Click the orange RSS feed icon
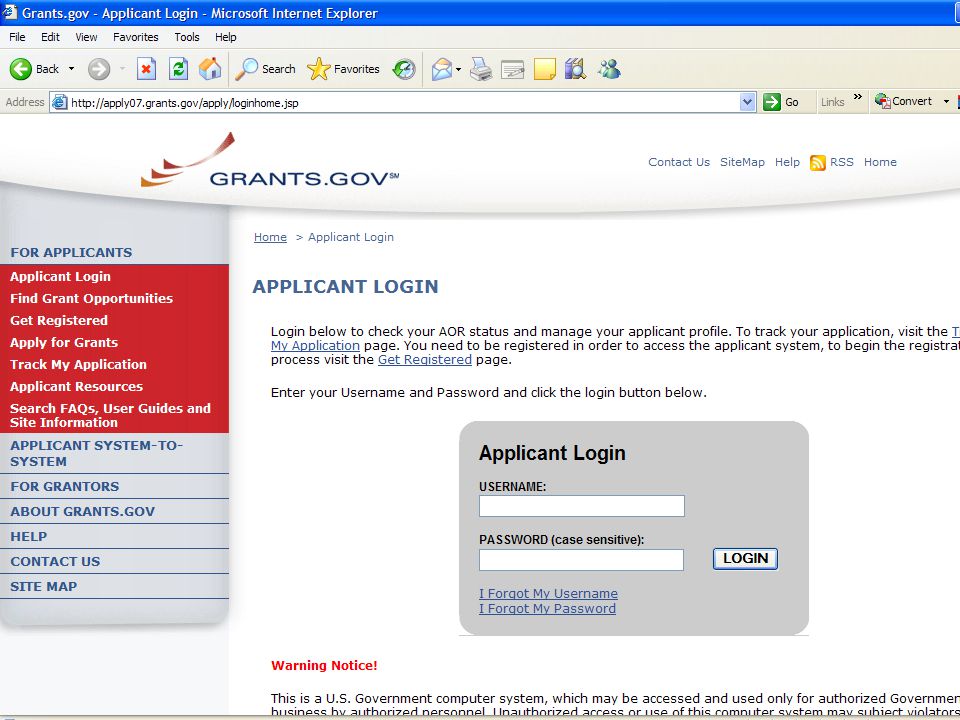960x720 pixels. [817, 163]
